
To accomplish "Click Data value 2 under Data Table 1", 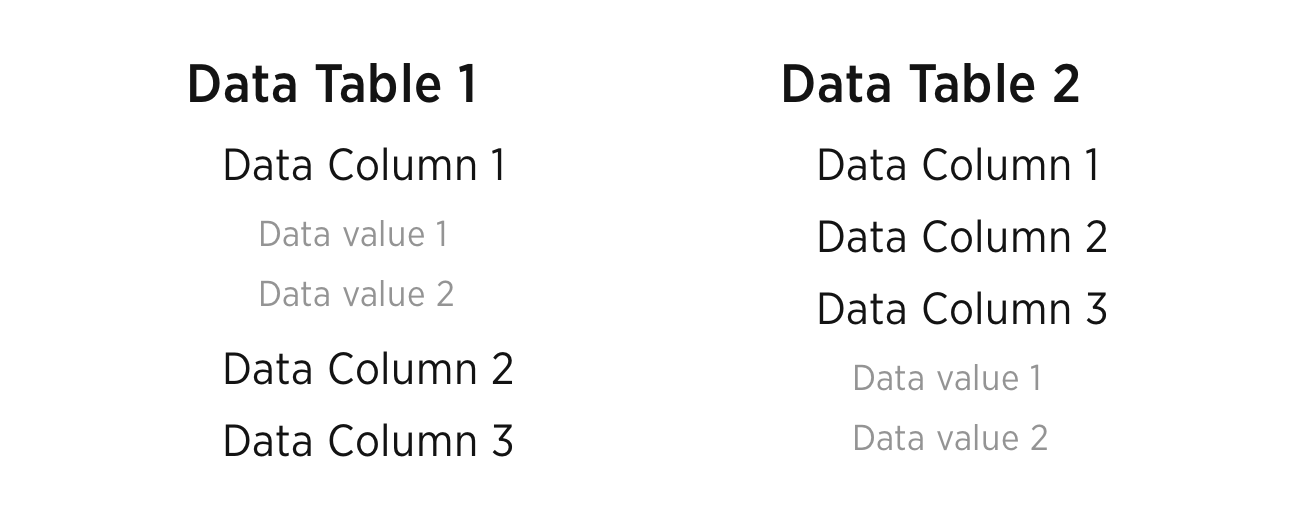I will click(356, 294).
